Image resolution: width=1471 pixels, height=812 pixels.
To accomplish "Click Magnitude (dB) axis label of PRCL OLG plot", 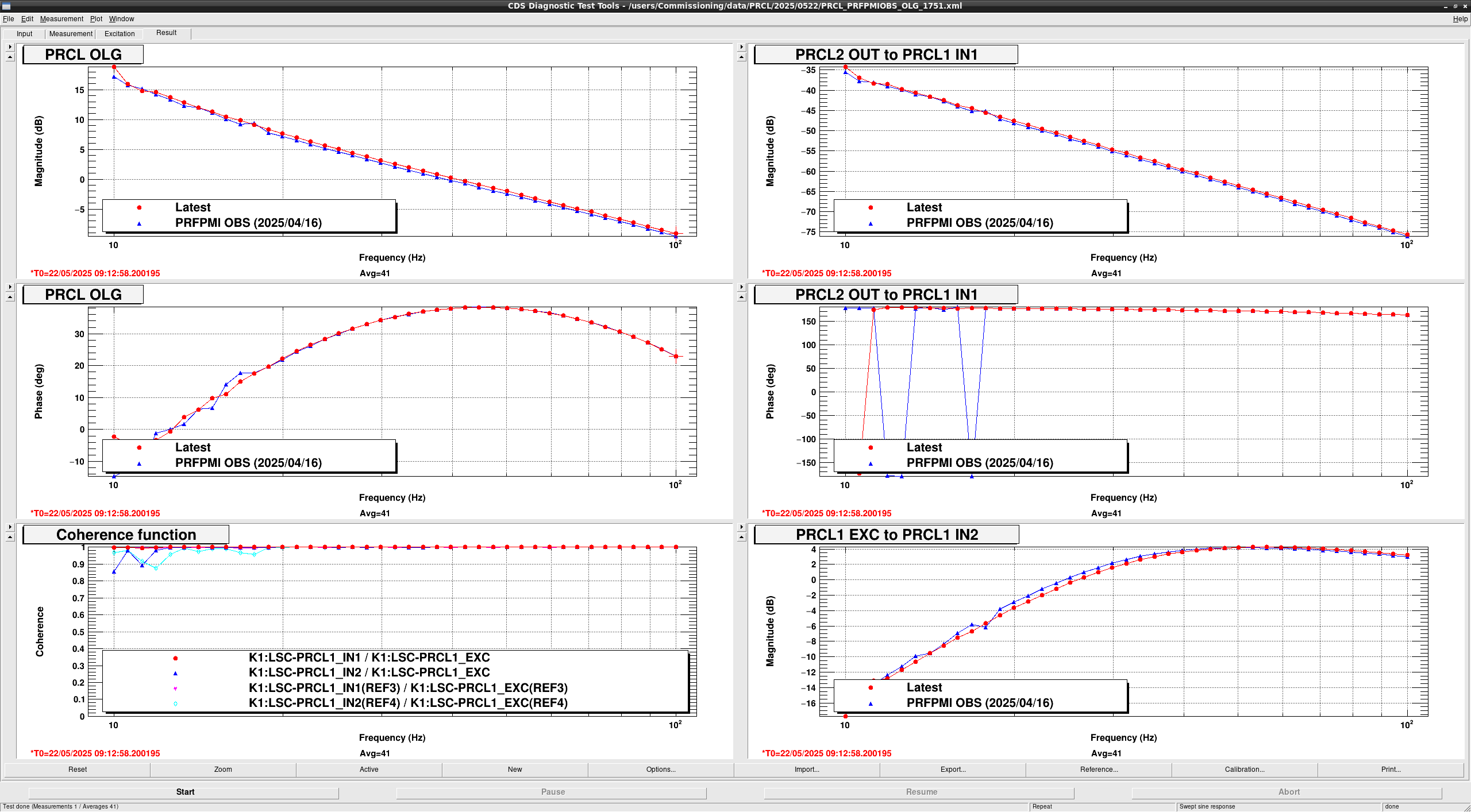I will pyautogui.click(x=38, y=152).
